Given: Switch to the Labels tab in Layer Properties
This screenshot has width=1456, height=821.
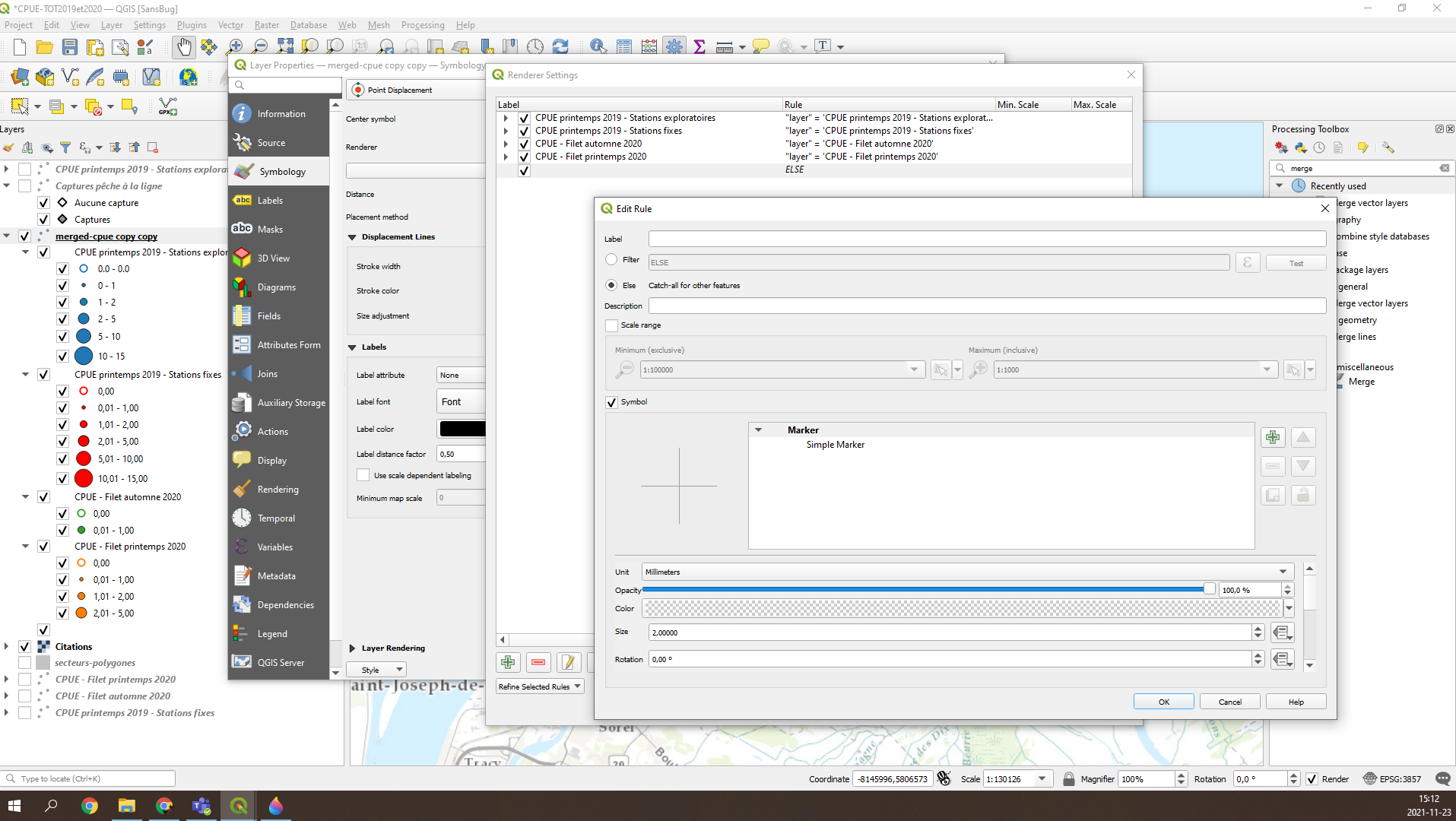Looking at the screenshot, I should 279,201.
